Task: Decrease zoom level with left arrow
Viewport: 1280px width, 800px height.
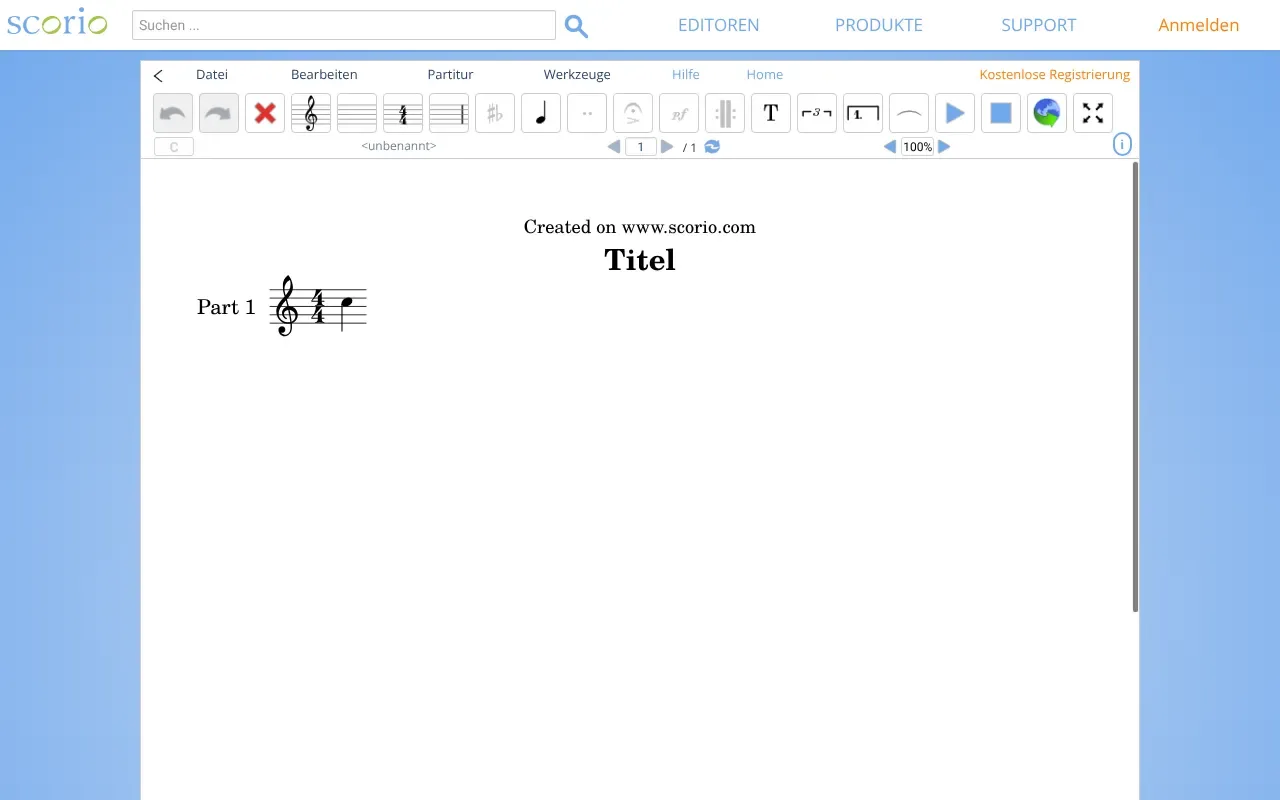Action: pyautogui.click(x=889, y=147)
